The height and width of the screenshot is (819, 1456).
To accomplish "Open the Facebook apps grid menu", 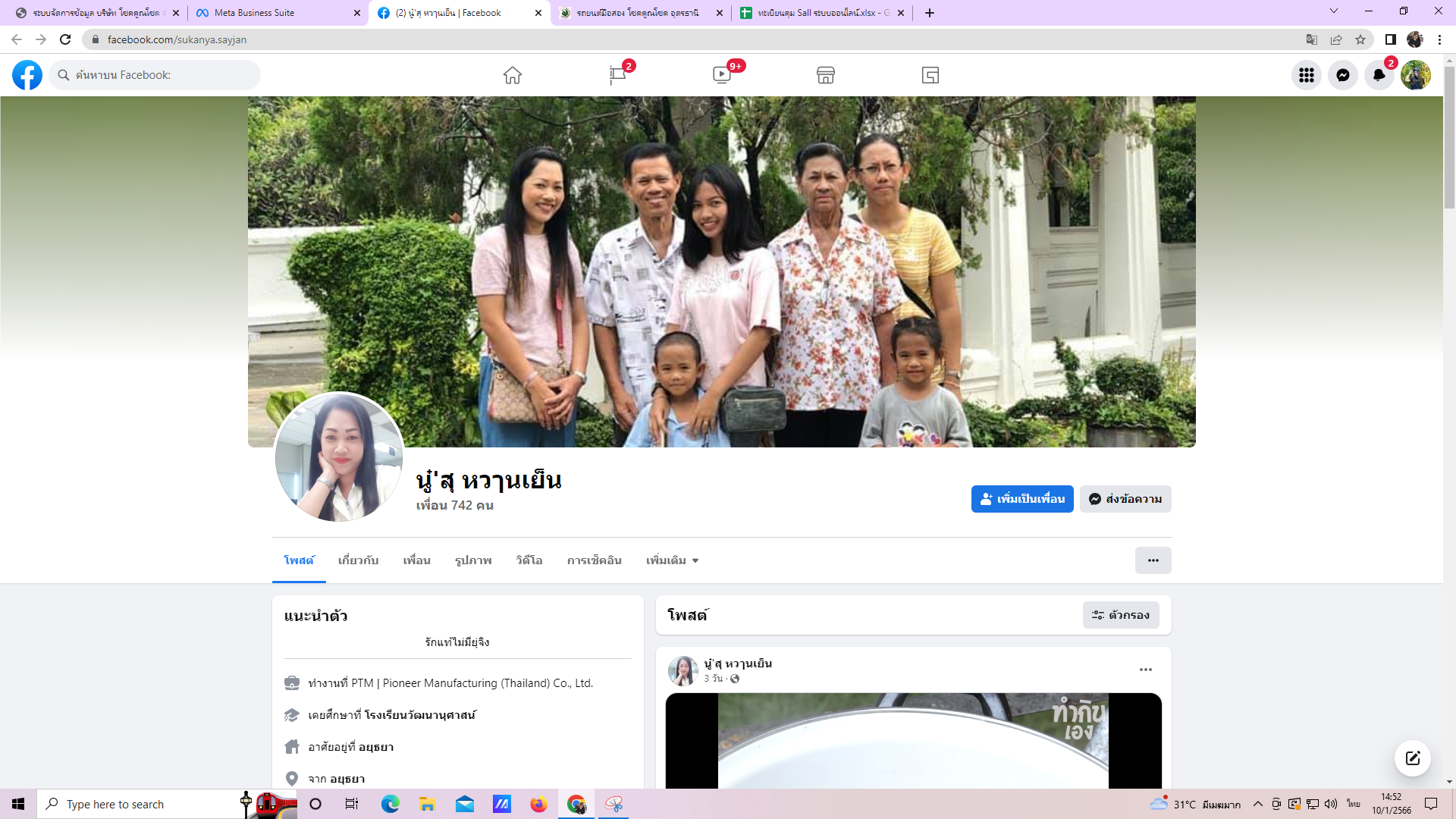I will click(1306, 75).
